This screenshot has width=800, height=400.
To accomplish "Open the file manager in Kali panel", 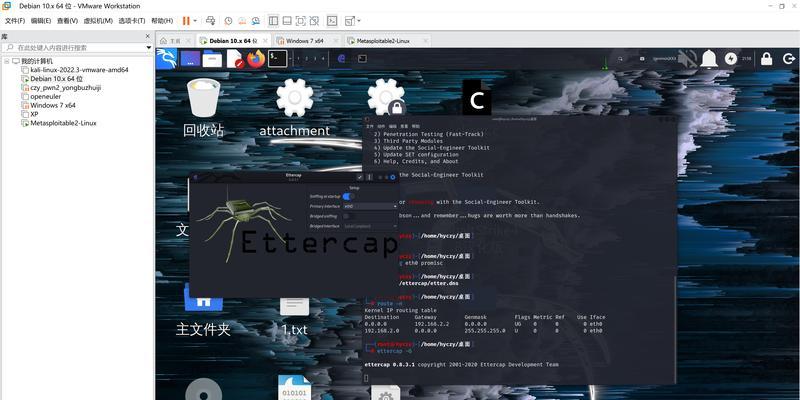I will 212,59.
